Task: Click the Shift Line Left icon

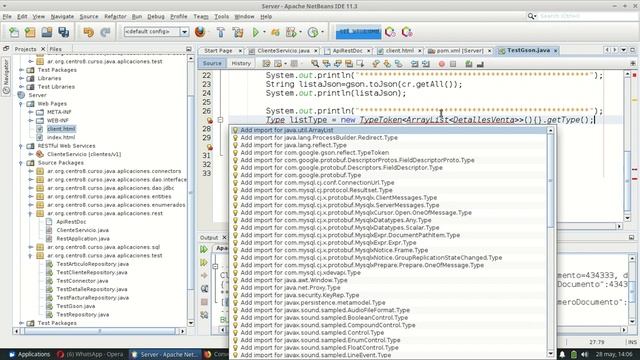Action: coord(415,64)
